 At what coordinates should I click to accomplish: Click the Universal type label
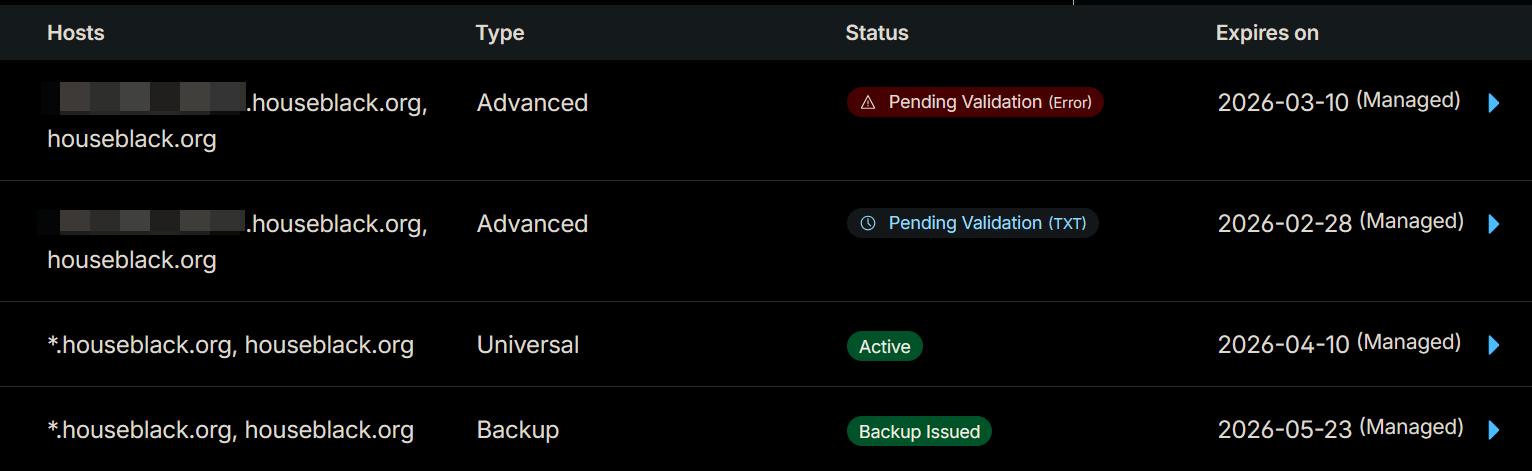click(528, 345)
